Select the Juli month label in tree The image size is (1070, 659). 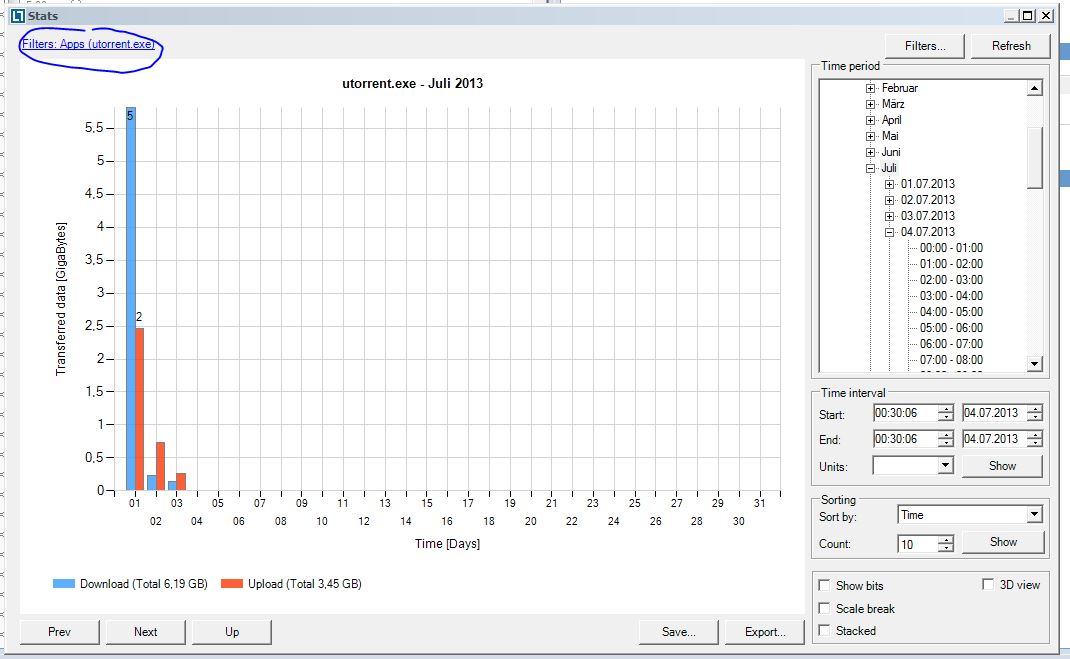click(x=888, y=168)
